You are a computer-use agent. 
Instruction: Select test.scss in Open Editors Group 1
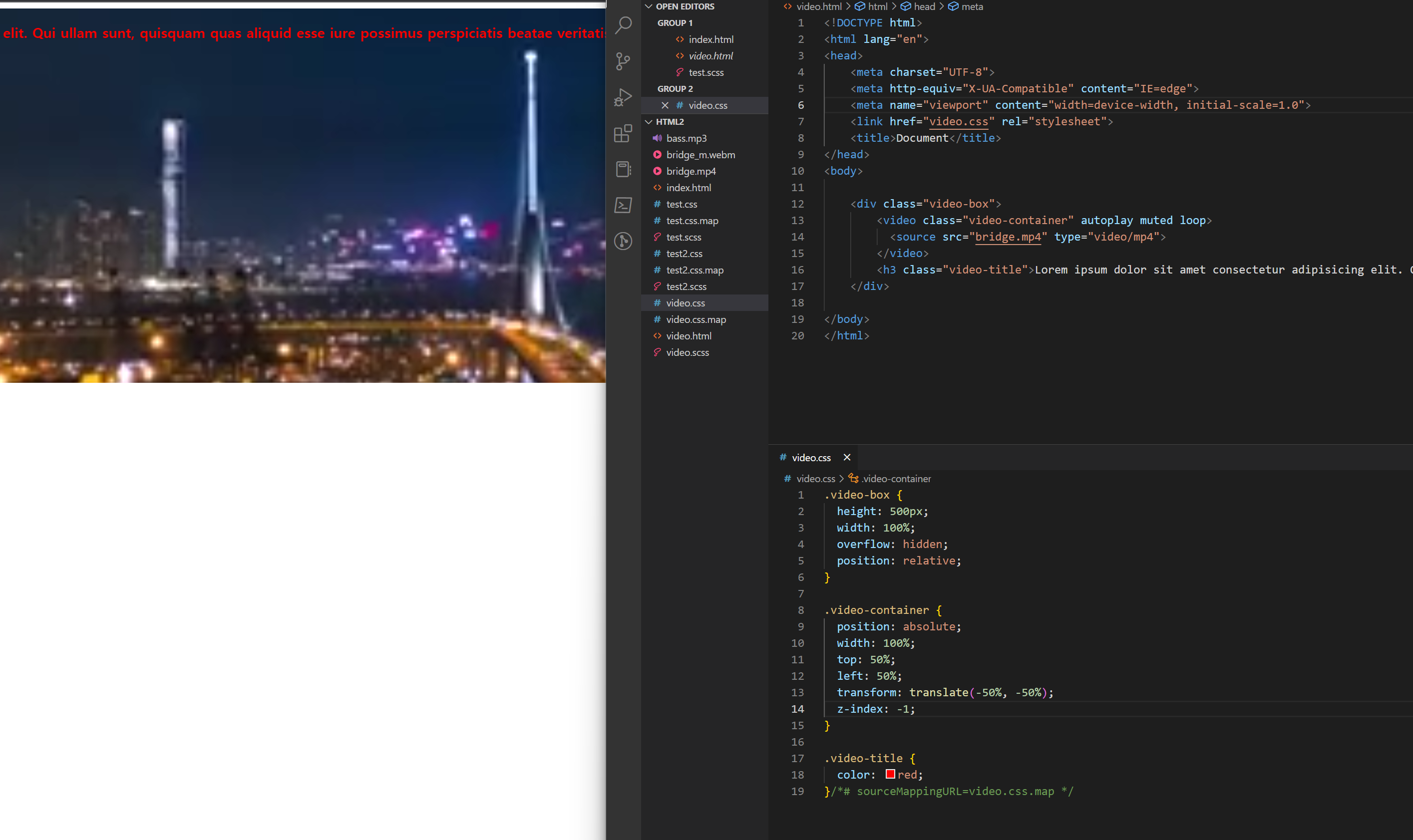point(705,72)
